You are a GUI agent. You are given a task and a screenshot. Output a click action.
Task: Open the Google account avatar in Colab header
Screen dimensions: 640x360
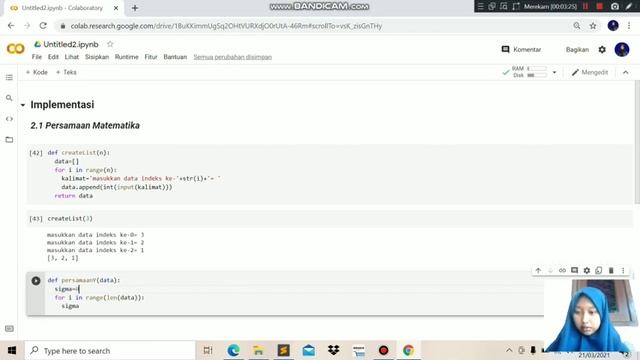622,49
